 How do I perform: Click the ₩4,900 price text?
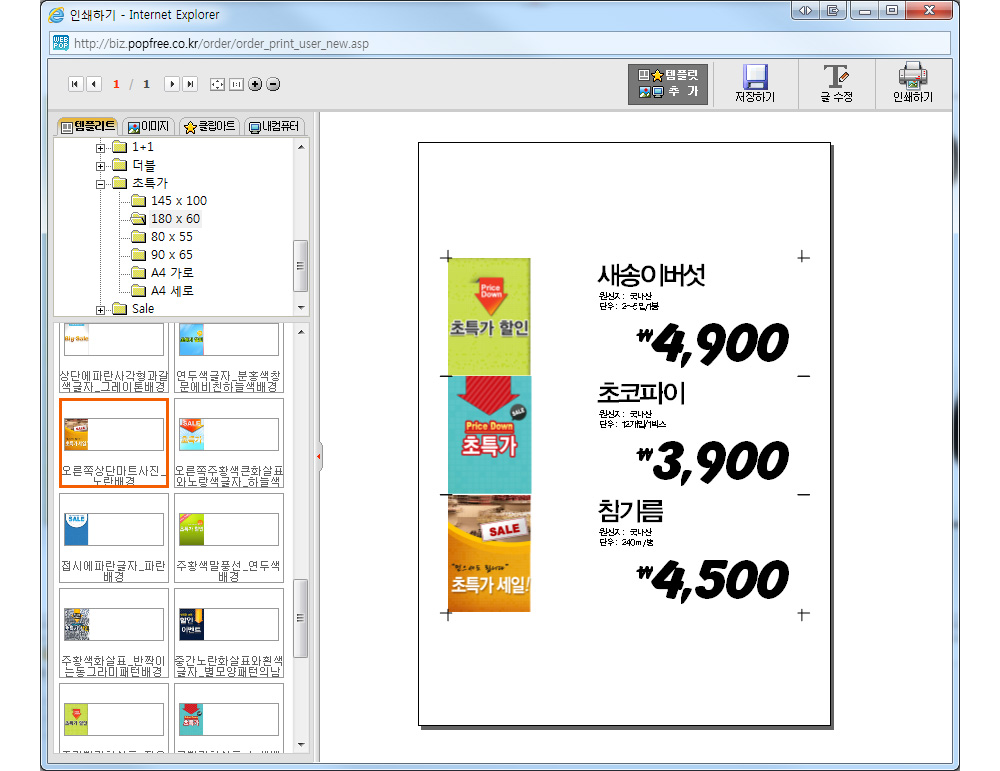click(712, 344)
